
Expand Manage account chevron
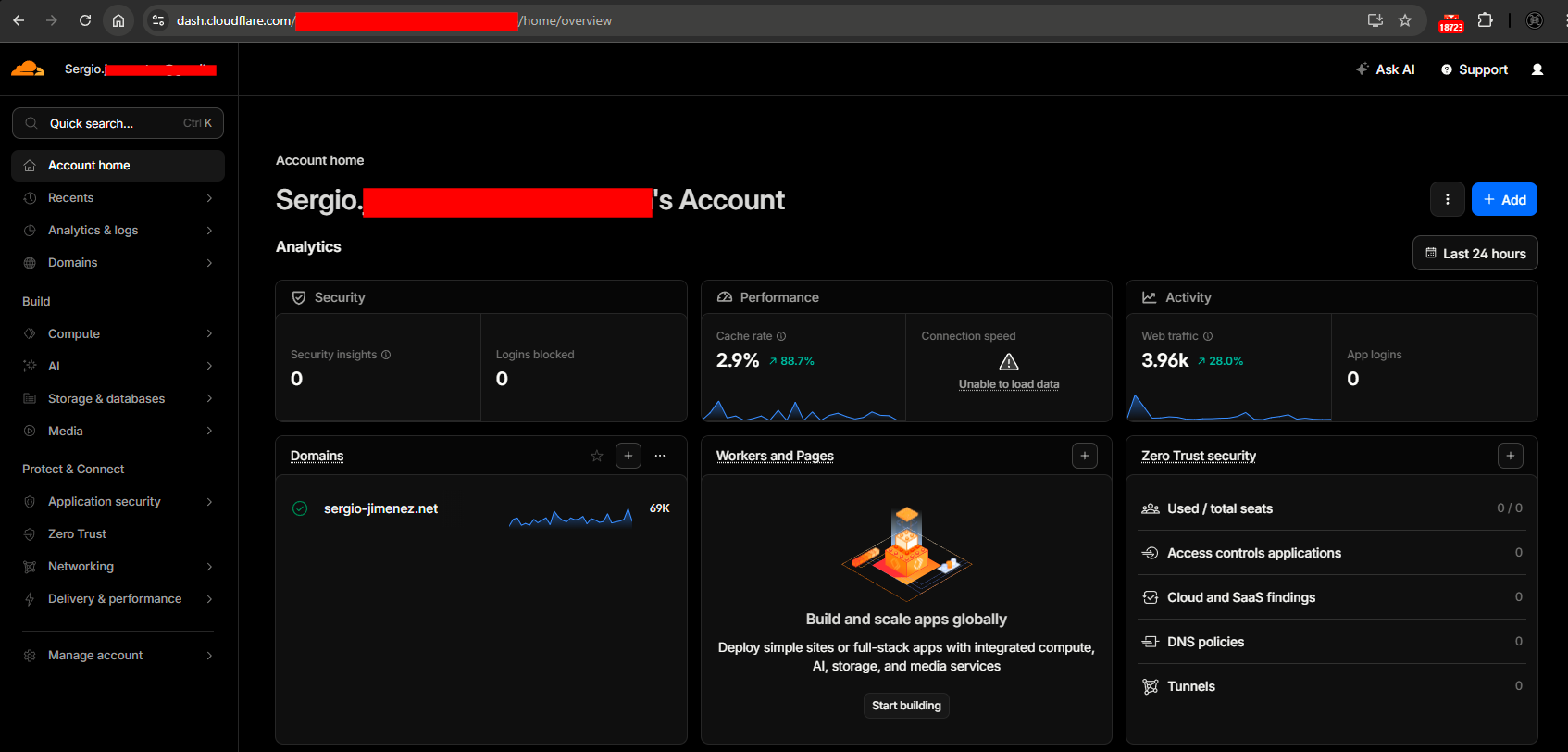[x=210, y=656]
